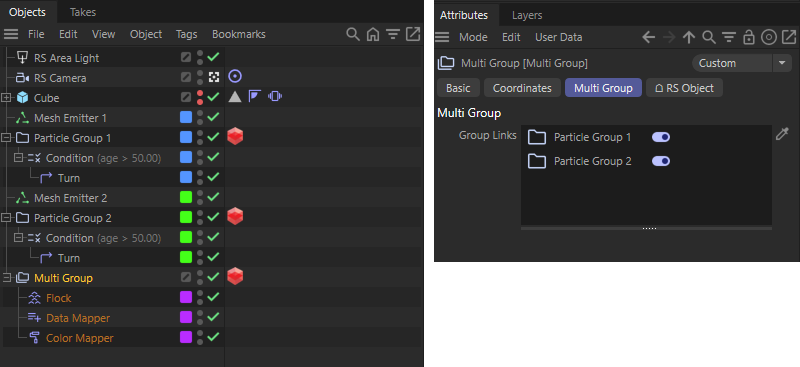Click Redshift object tag on Particle Group 1

click(x=235, y=136)
